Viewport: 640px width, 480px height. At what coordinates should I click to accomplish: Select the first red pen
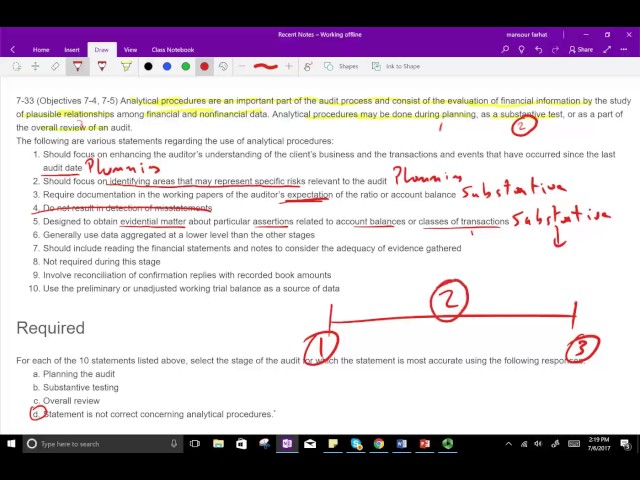[77, 67]
